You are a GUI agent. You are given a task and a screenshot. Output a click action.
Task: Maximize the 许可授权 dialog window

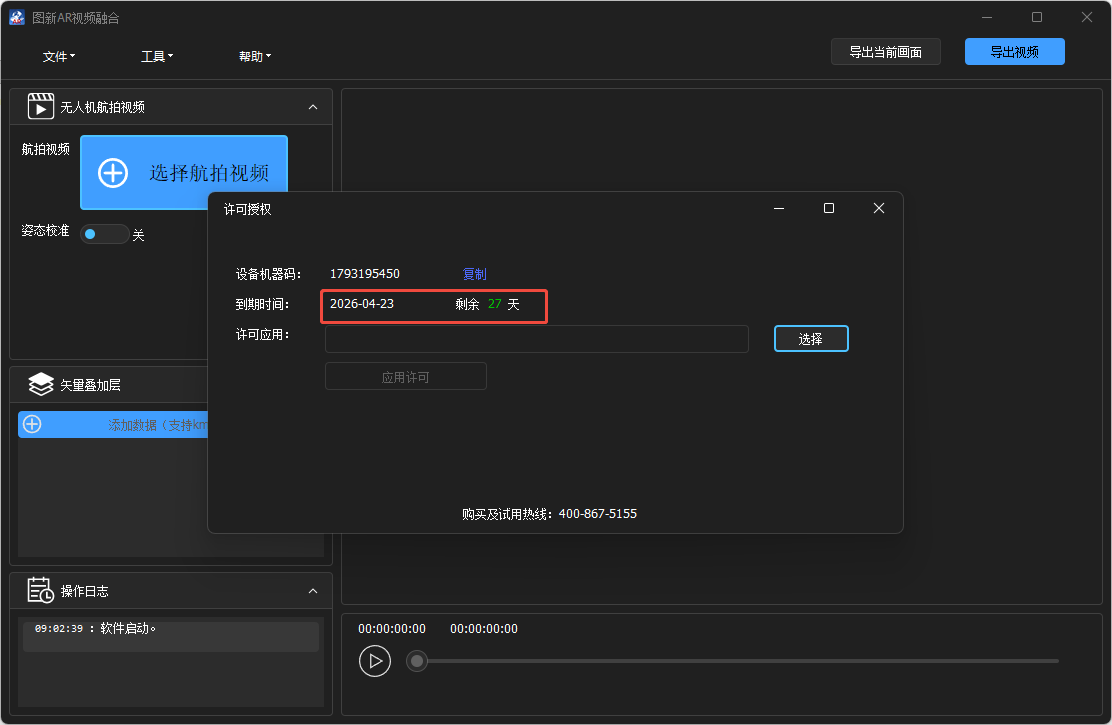point(828,208)
